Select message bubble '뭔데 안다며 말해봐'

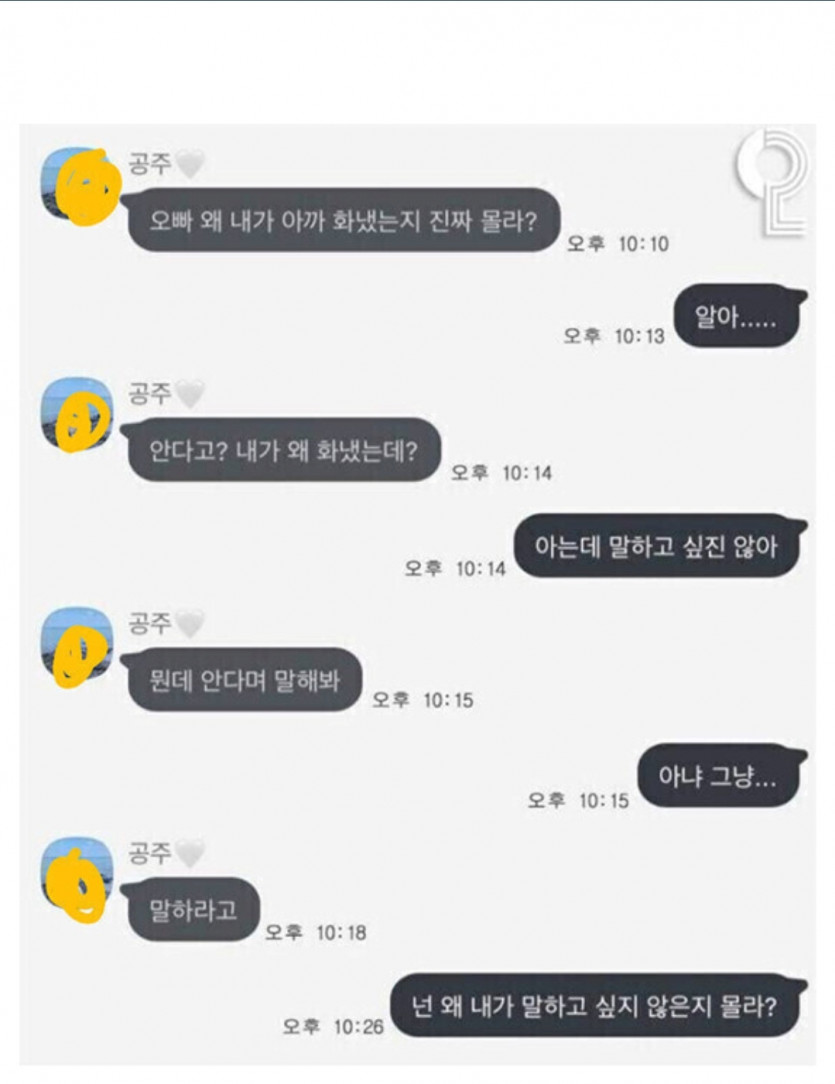pyautogui.click(x=243, y=680)
